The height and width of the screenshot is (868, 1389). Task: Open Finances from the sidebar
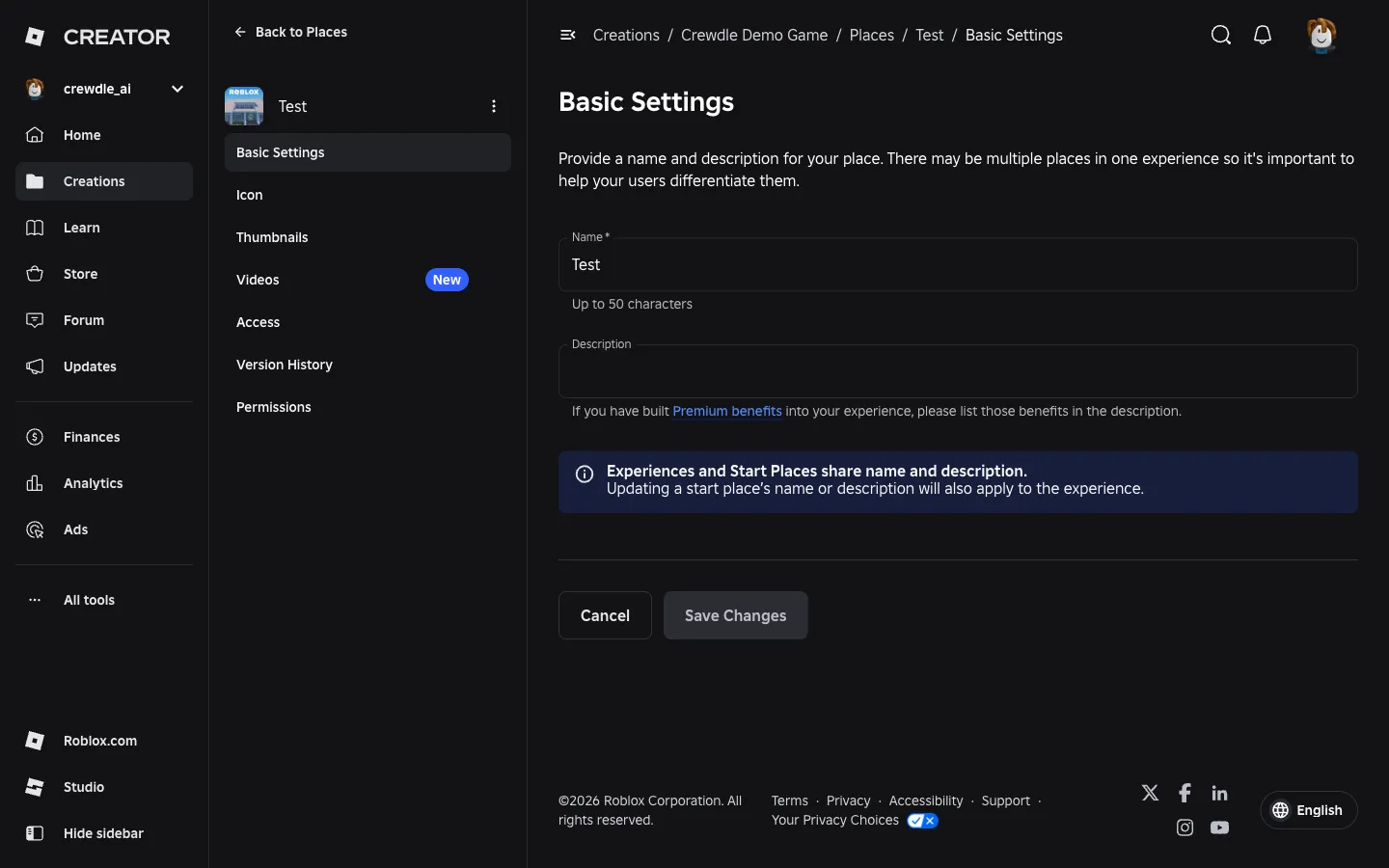pos(104,437)
